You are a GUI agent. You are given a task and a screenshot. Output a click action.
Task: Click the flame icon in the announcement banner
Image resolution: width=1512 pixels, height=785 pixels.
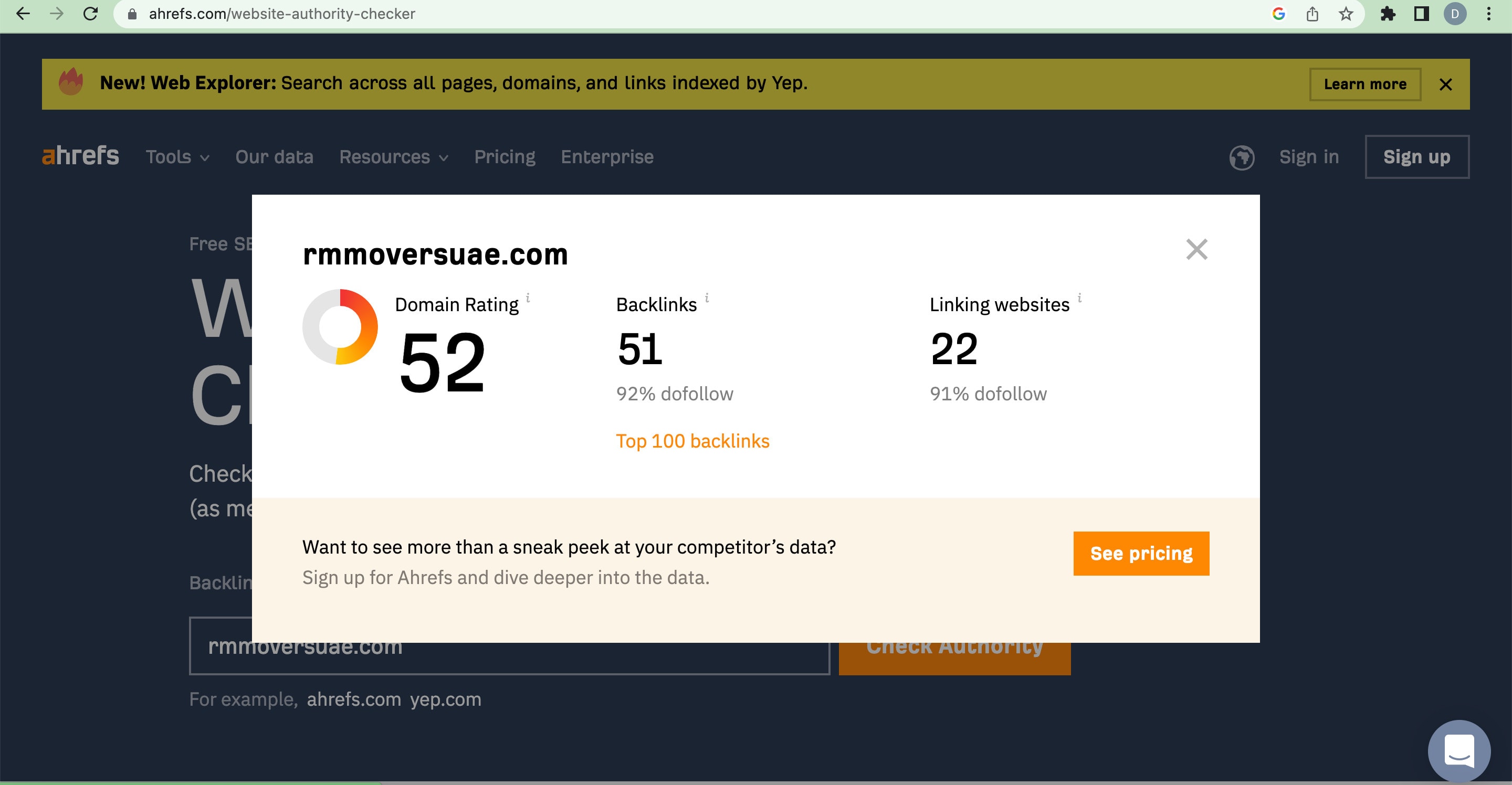pyautogui.click(x=71, y=83)
